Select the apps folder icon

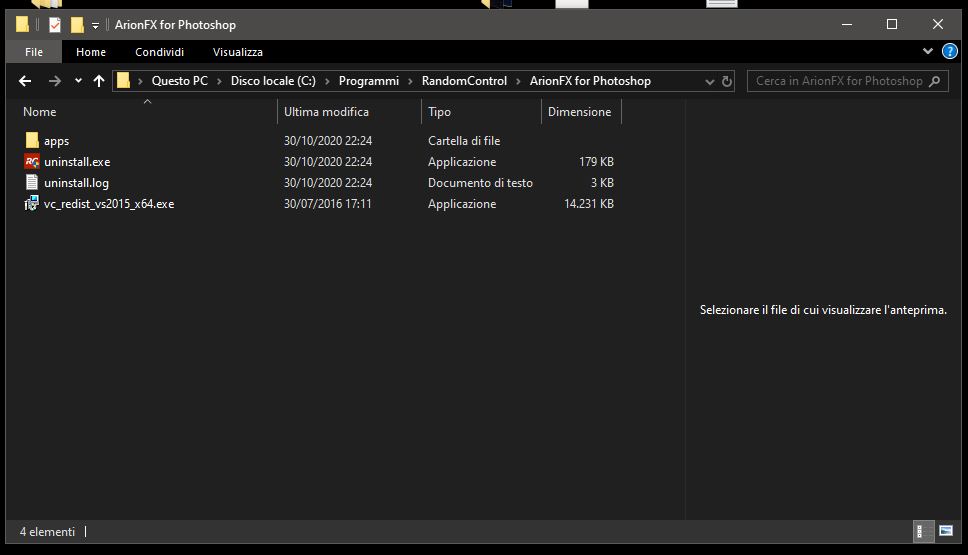pyautogui.click(x=32, y=140)
